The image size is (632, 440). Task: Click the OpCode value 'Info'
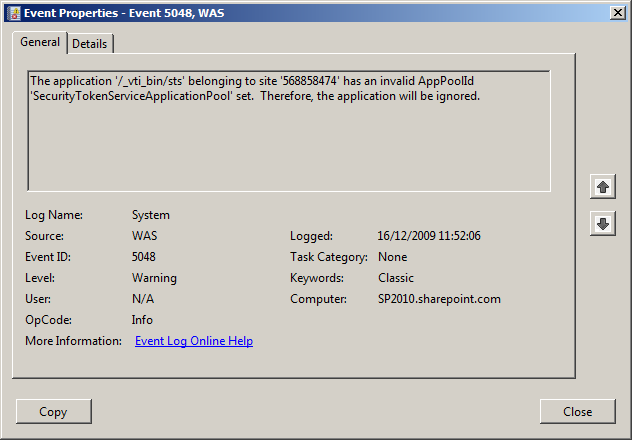[142, 320]
